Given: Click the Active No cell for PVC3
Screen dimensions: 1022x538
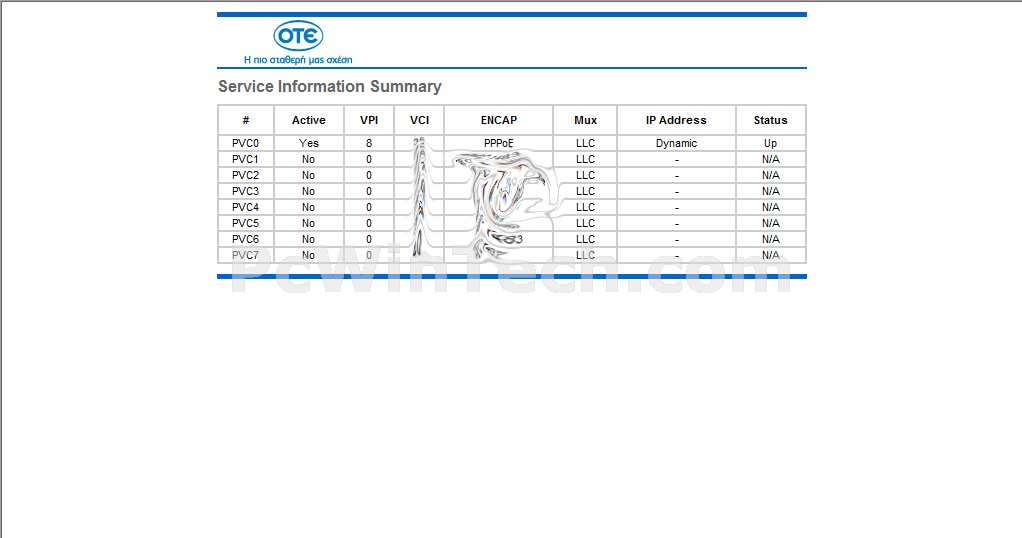Looking at the screenshot, I should 308,191.
